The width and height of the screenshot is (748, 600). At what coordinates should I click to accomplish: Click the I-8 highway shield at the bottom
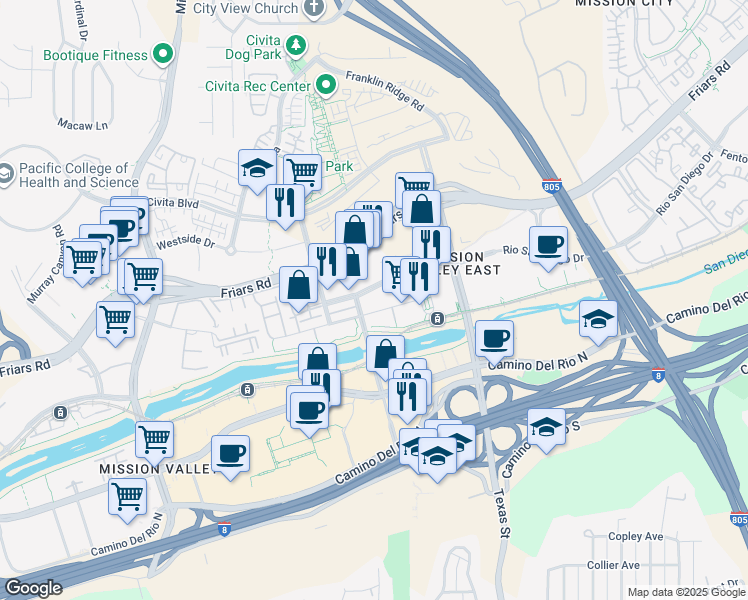pyautogui.click(x=225, y=529)
